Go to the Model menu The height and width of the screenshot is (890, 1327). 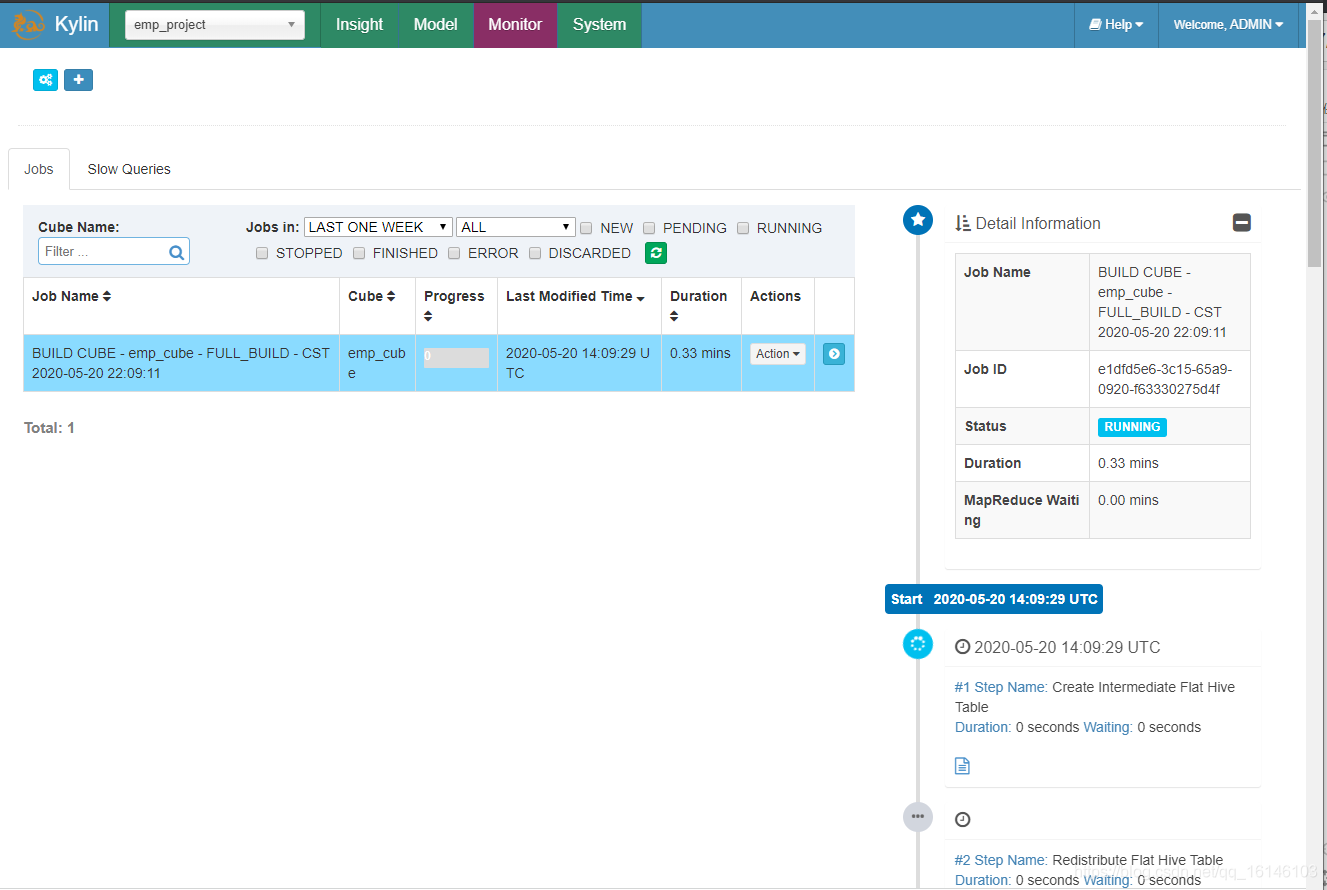(x=435, y=24)
